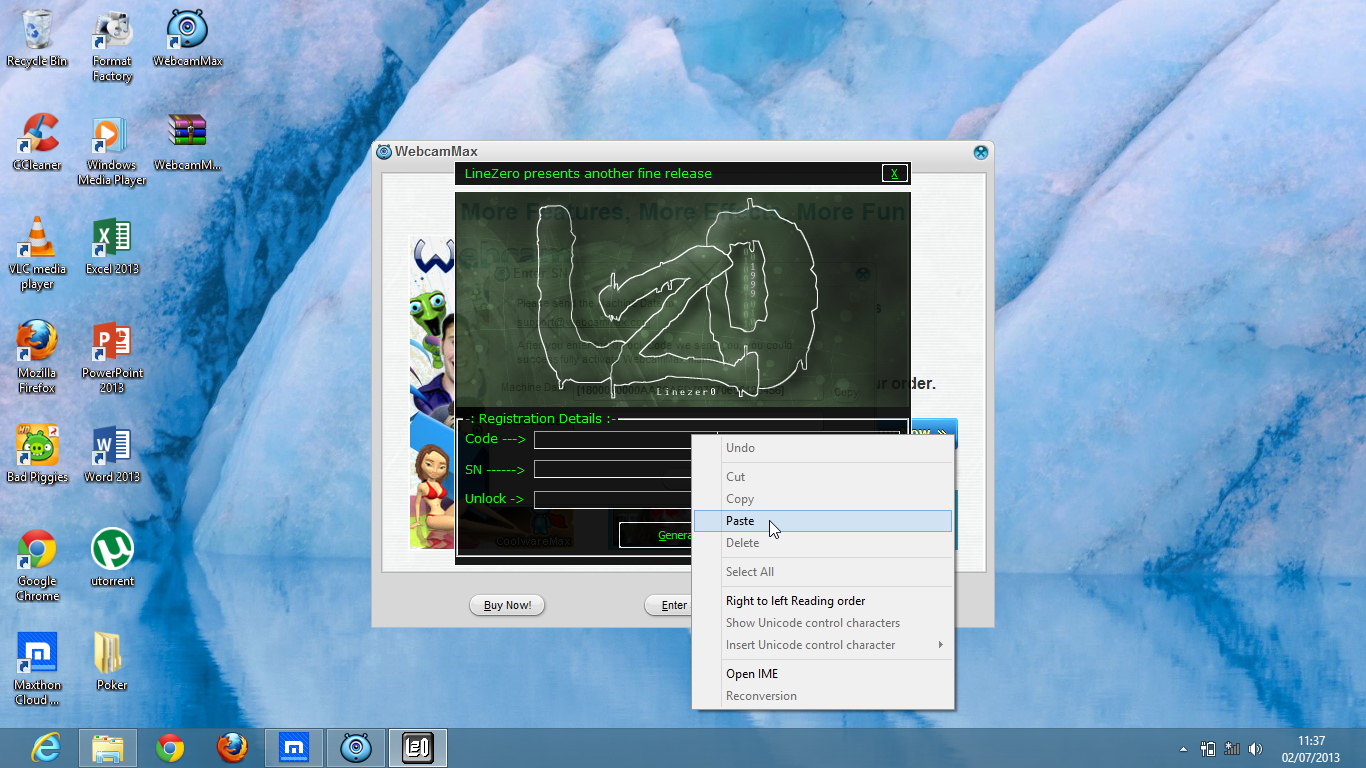Open Windows Media Player desktop shortcut
Viewport: 1366px width, 768px height.
click(112, 150)
